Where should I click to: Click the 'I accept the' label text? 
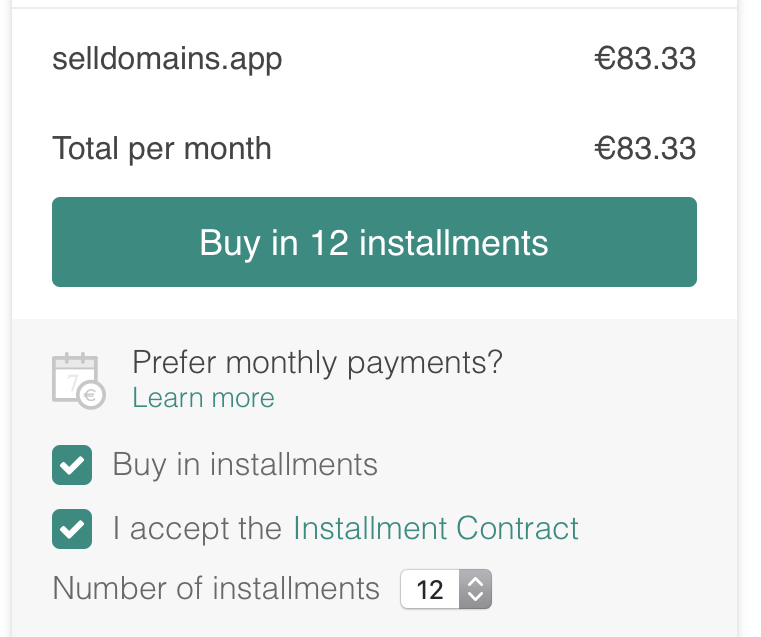(x=197, y=528)
